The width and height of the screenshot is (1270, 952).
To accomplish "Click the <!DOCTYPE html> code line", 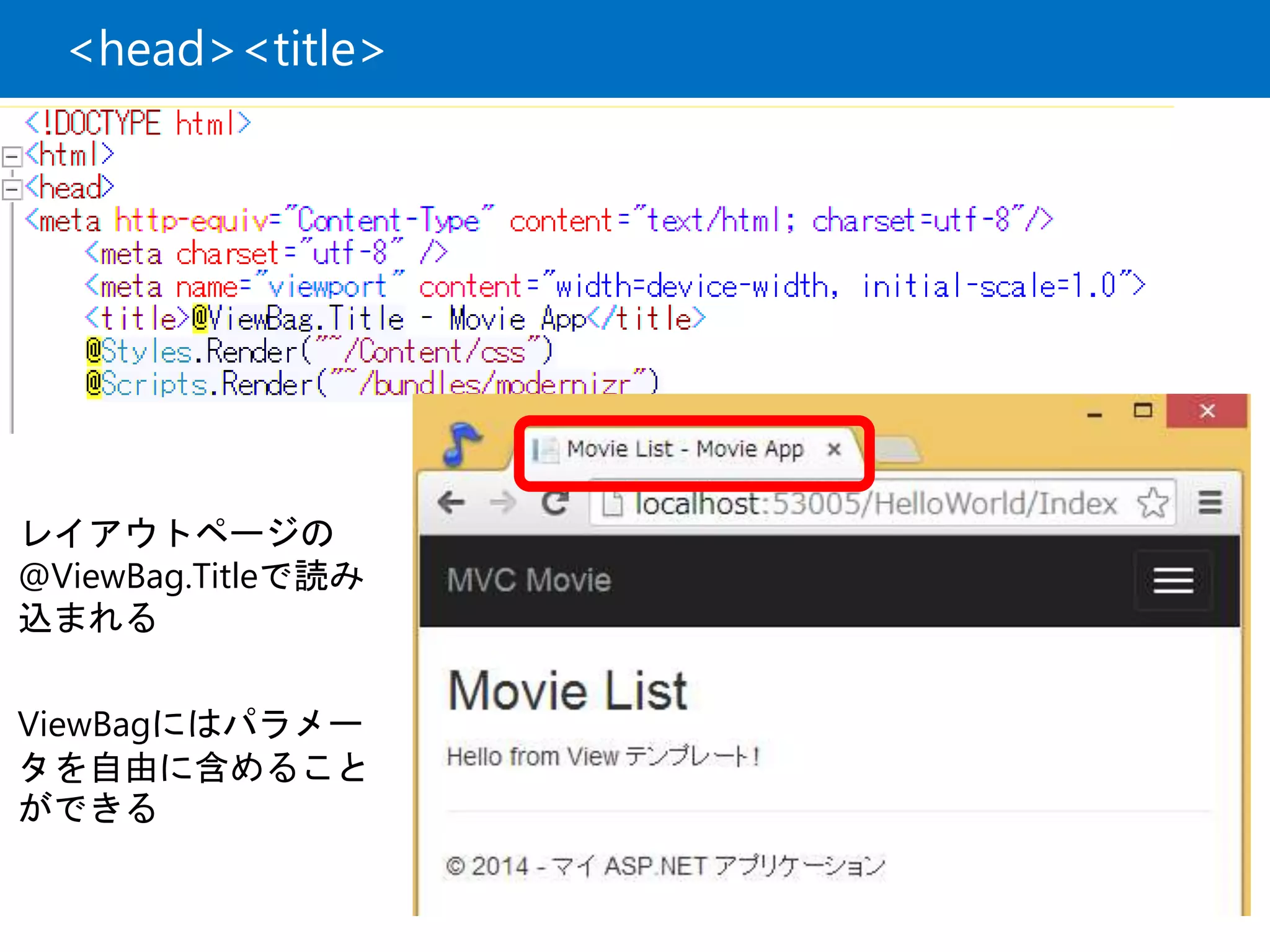I will click(x=138, y=123).
